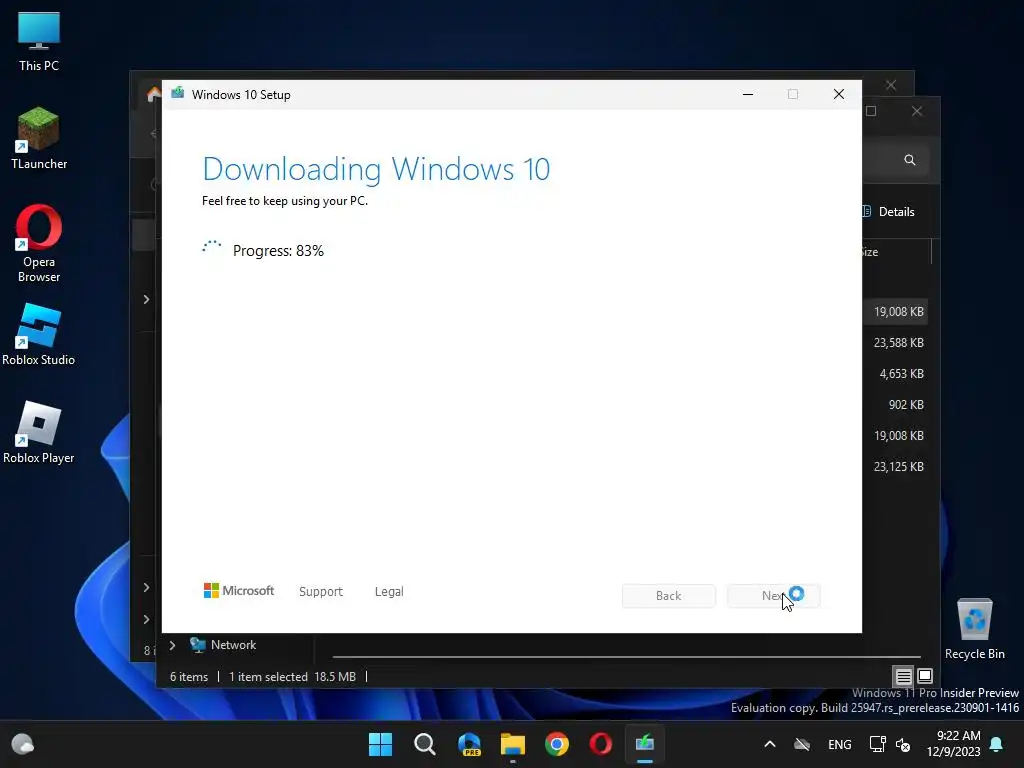The width and height of the screenshot is (1024, 768).
Task: Click the OneDrive cloud tray icon
Action: tap(802, 744)
